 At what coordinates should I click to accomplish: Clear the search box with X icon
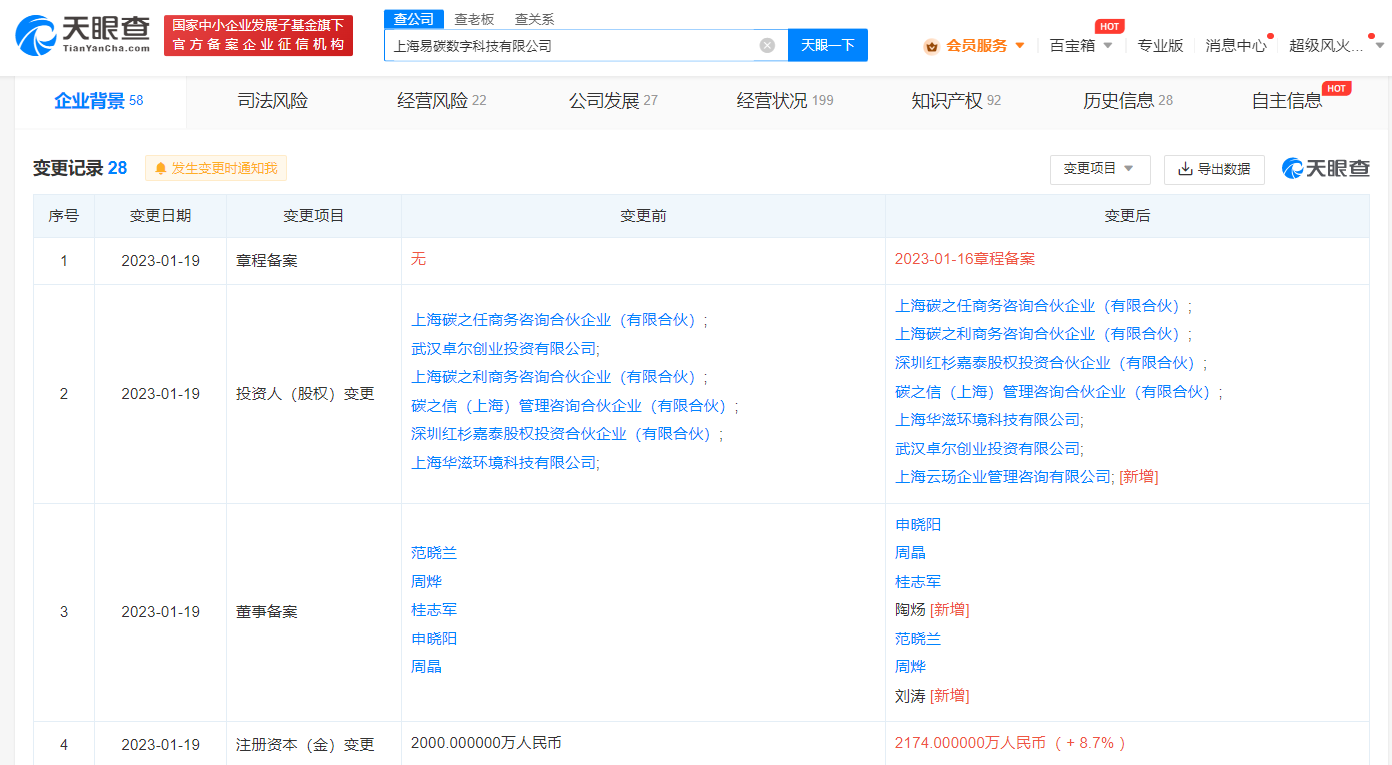(x=767, y=45)
